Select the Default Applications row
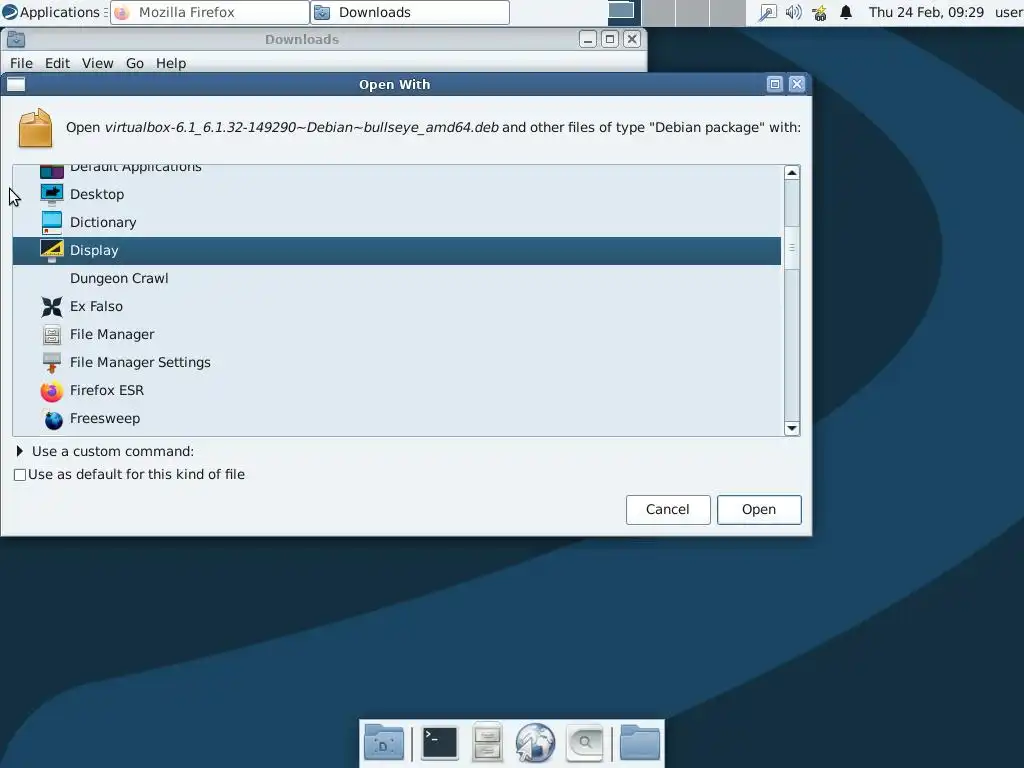This screenshot has width=1024, height=768. click(396, 171)
